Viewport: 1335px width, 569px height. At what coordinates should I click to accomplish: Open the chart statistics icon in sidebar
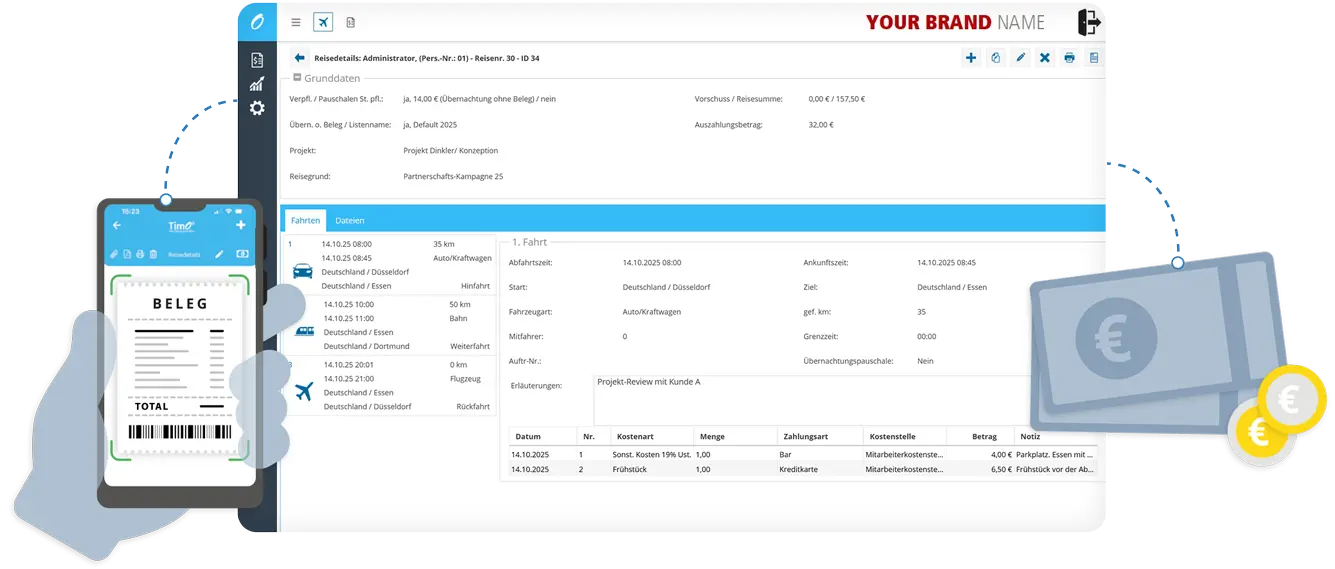pos(257,84)
